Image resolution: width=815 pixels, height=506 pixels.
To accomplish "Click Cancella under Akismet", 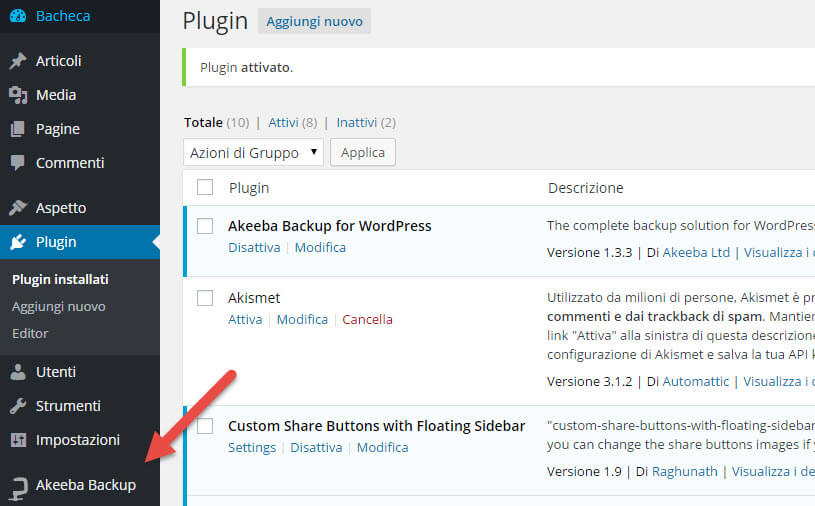I will [x=367, y=319].
